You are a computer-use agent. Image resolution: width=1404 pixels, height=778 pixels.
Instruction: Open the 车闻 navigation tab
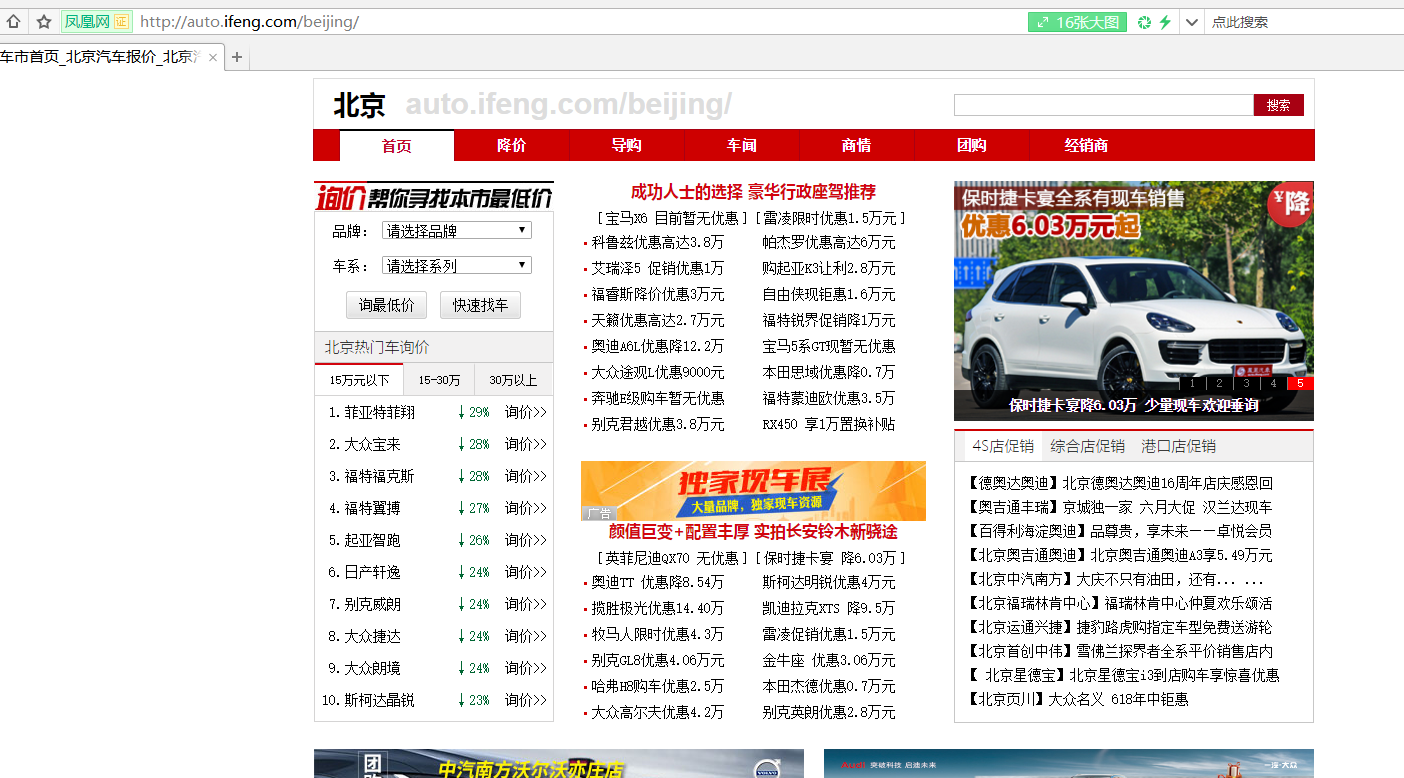tap(742, 146)
